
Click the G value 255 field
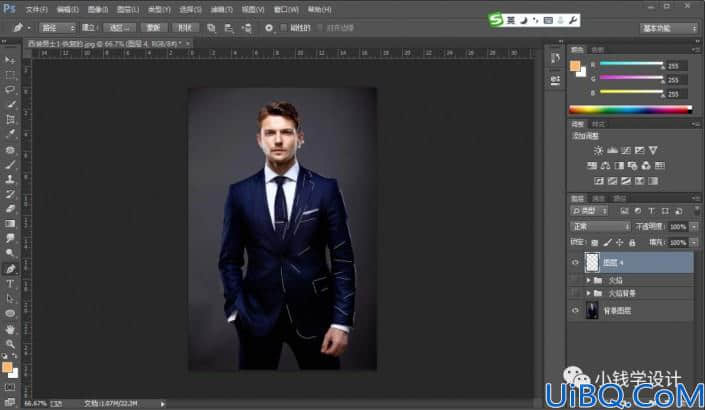(x=677, y=80)
